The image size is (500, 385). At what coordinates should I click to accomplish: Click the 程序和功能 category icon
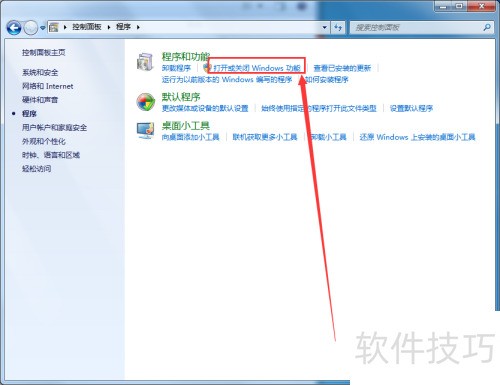pyautogui.click(x=145, y=62)
